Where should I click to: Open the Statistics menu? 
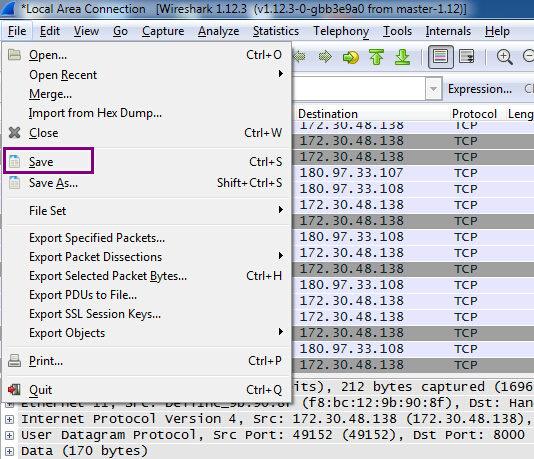click(x=276, y=31)
